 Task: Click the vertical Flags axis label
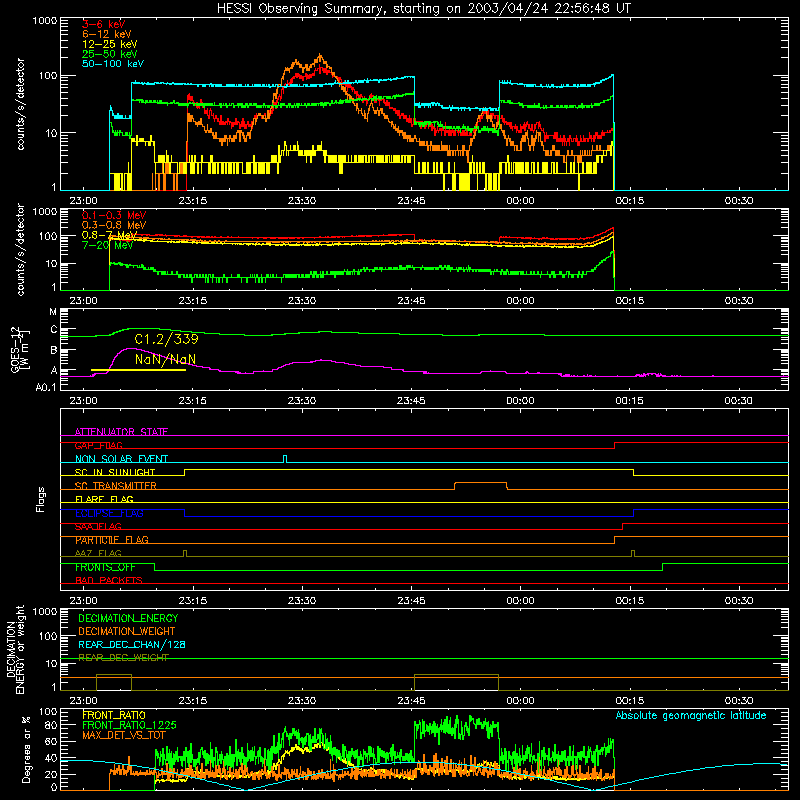tap(41, 499)
